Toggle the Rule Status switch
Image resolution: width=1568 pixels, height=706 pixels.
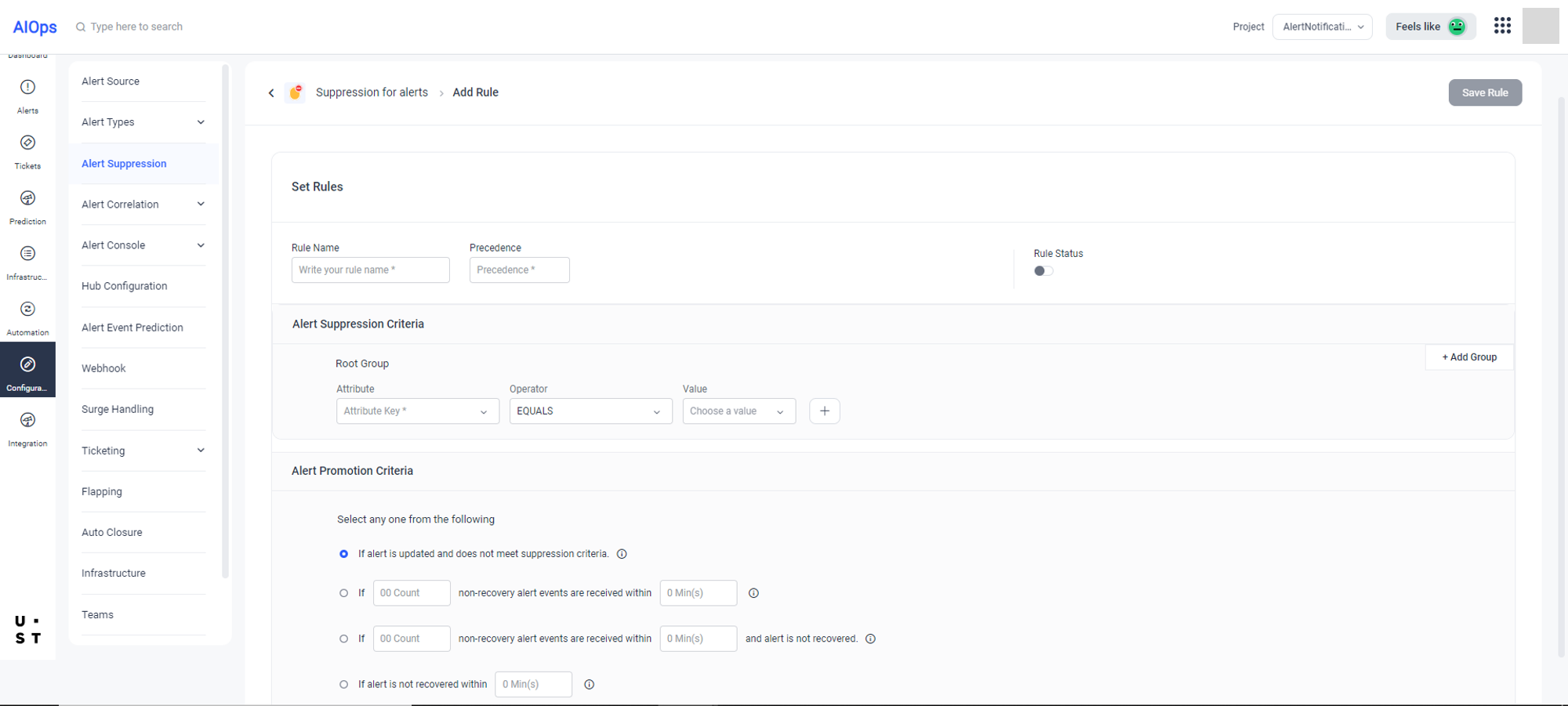pyautogui.click(x=1043, y=271)
